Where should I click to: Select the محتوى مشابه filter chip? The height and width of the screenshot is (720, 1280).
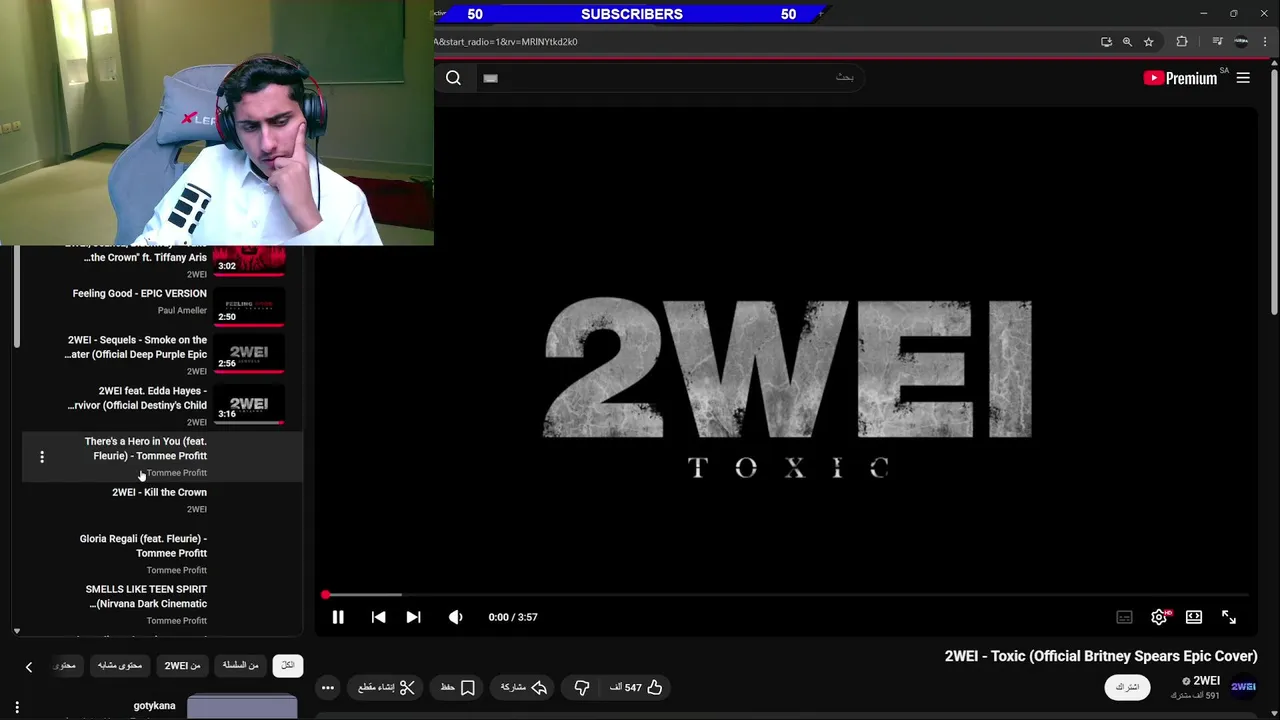tap(120, 665)
